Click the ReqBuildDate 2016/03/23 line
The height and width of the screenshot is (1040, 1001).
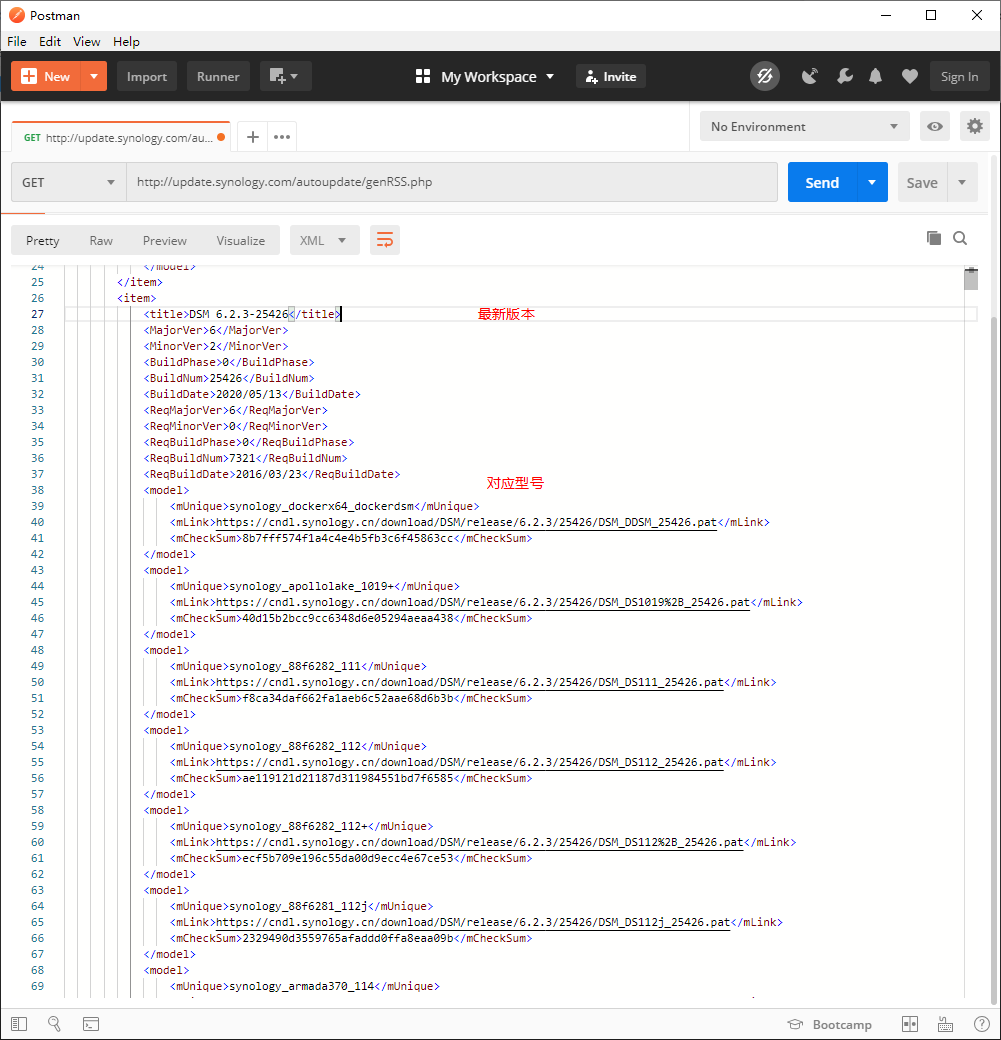272,474
